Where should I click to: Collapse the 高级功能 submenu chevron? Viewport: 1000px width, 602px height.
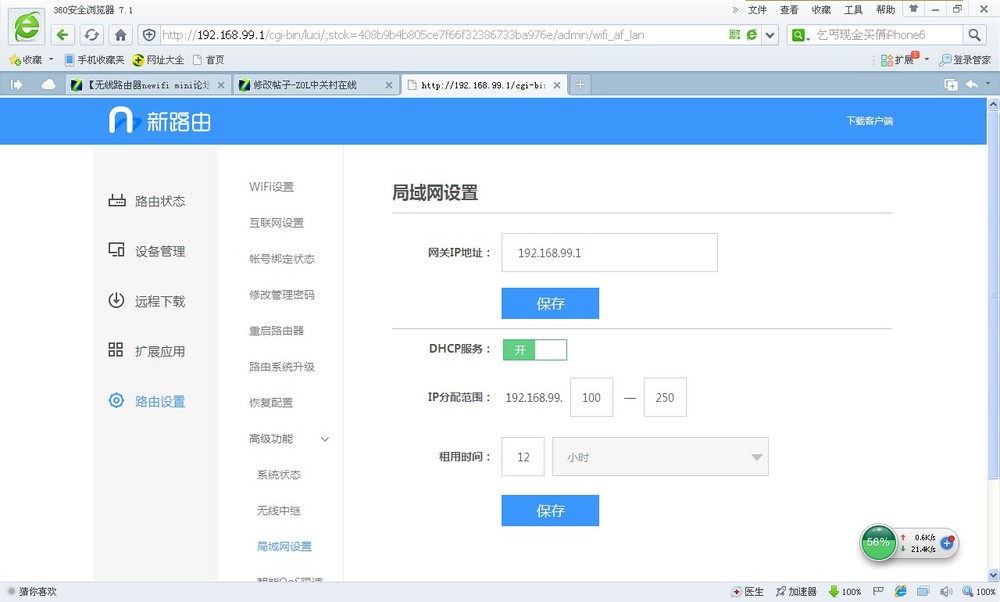[x=325, y=439]
